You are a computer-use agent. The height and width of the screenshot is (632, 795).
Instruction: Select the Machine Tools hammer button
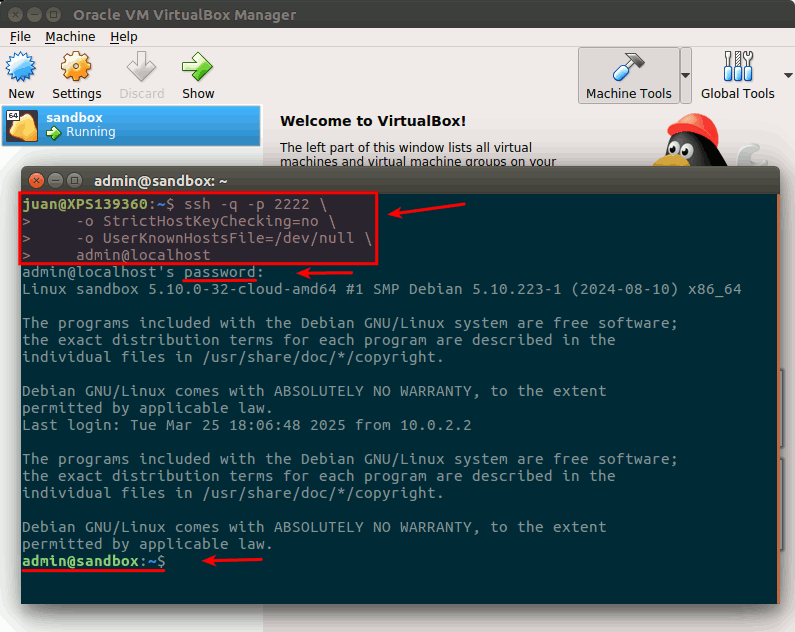628,76
